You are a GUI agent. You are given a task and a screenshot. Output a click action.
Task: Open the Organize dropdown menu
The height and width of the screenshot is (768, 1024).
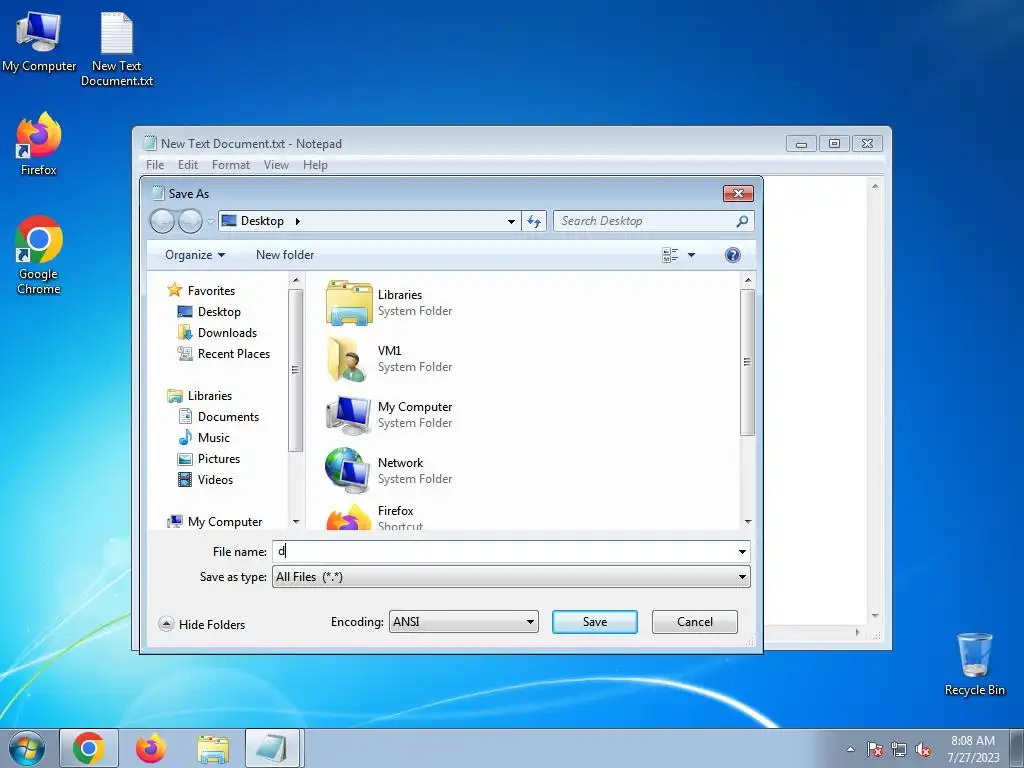[195, 255]
